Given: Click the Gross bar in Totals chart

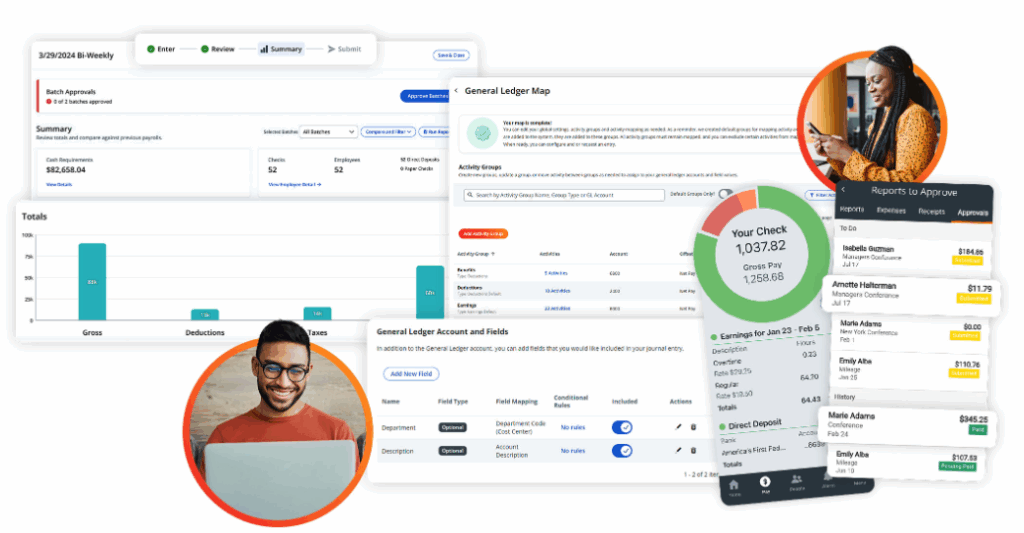Looking at the screenshot, I should coord(92,282).
